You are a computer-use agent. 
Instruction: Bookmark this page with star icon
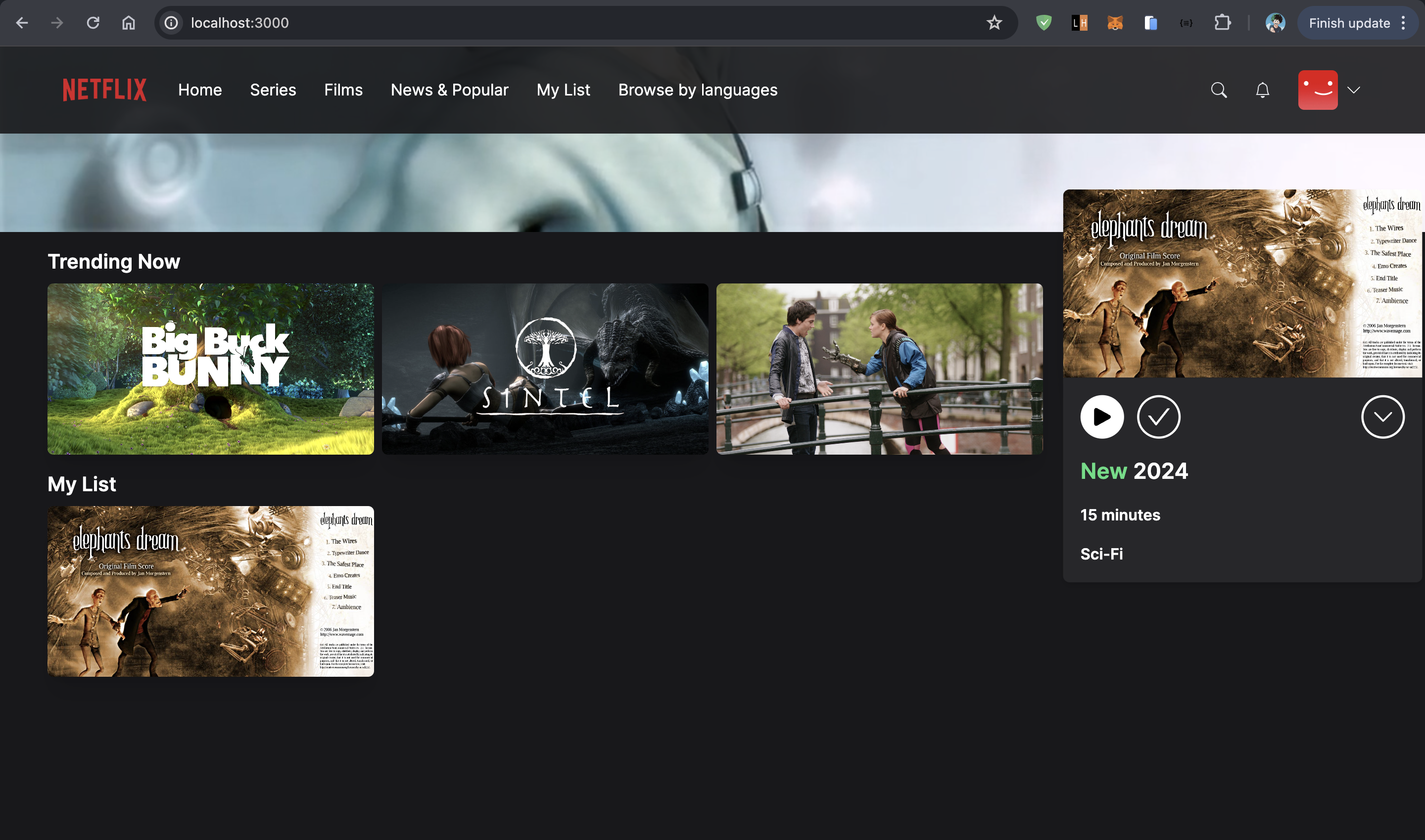coord(994,23)
